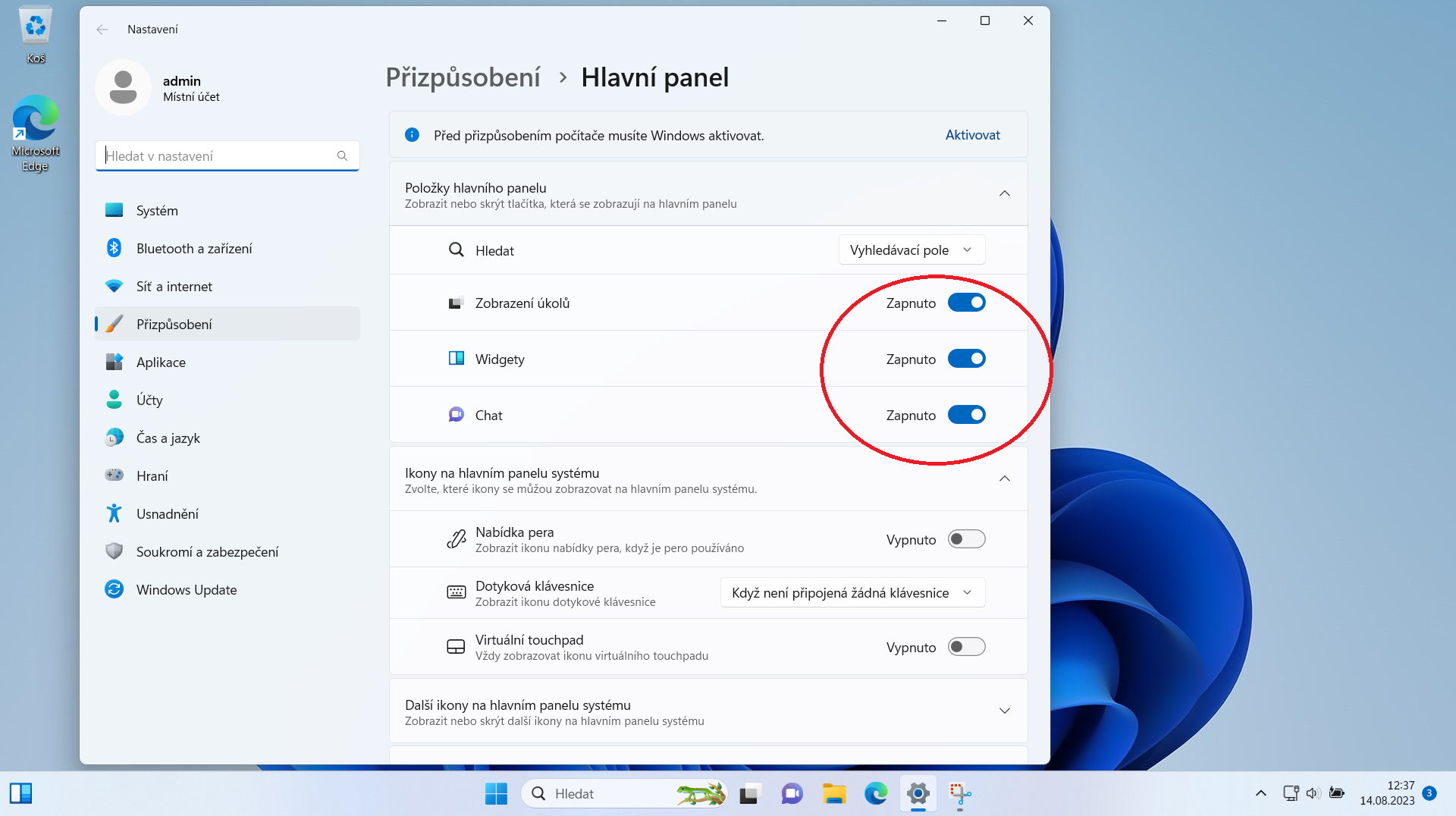This screenshot has height=816, width=1456.
Task: Go to Bluetooth a zařízení settings
Action: [x=194, y=249]
